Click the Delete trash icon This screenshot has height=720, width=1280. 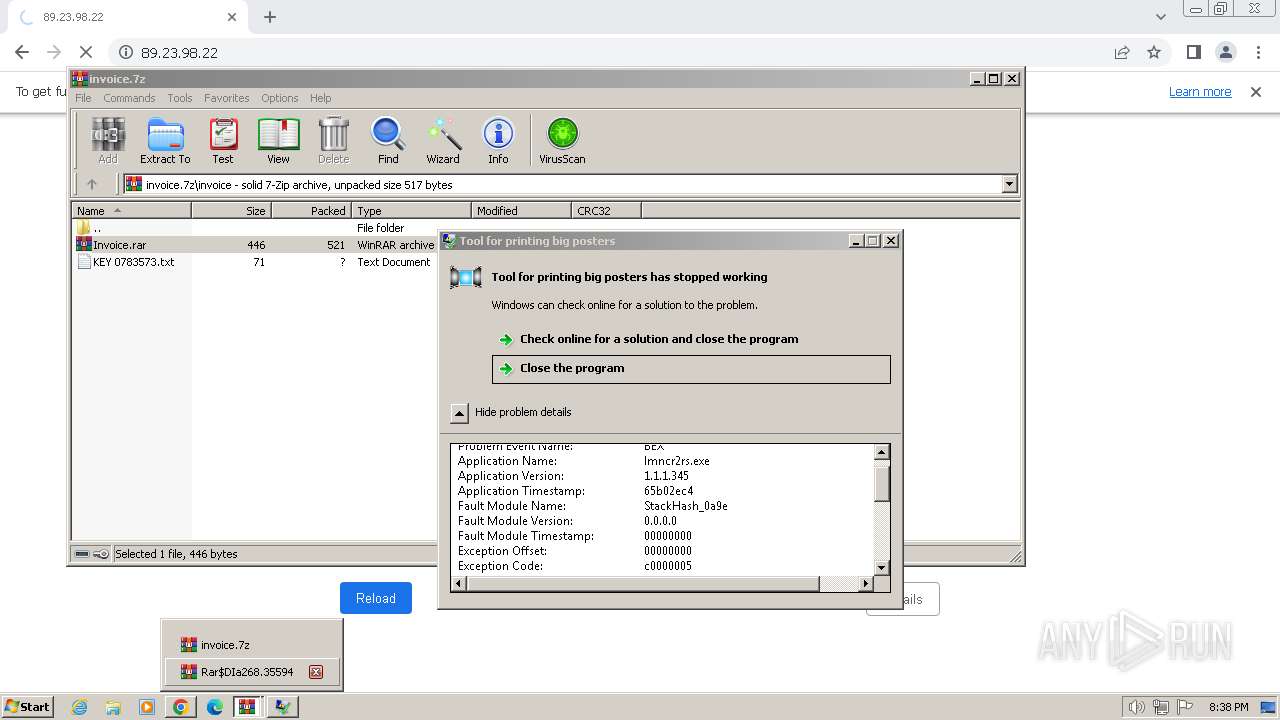pos(333,140)
